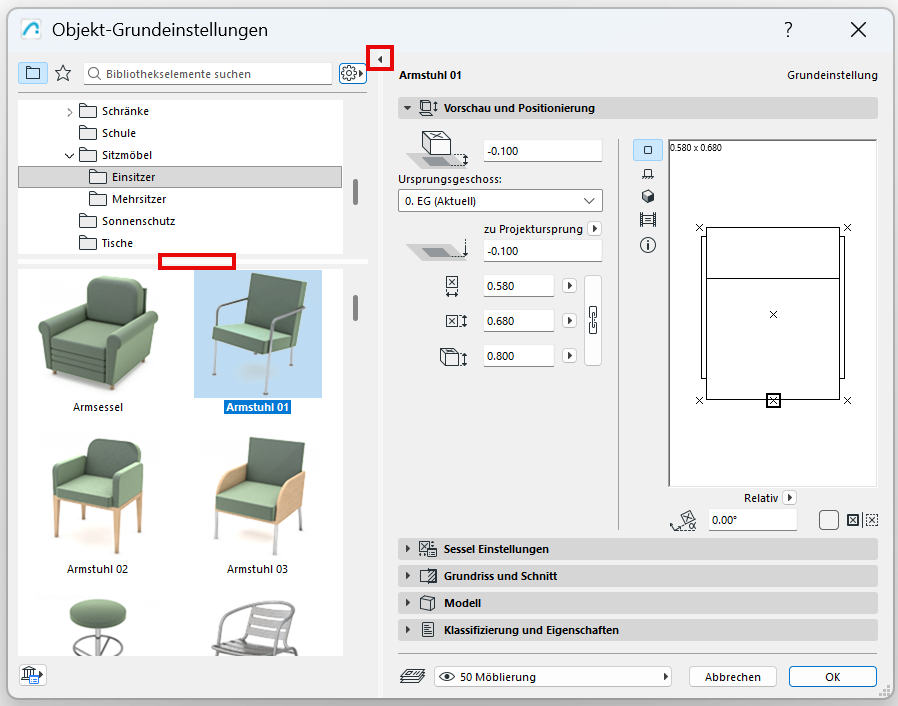Select the front elevation preview icon
Screen dimensions: 898x706
[x=648, y=173]
